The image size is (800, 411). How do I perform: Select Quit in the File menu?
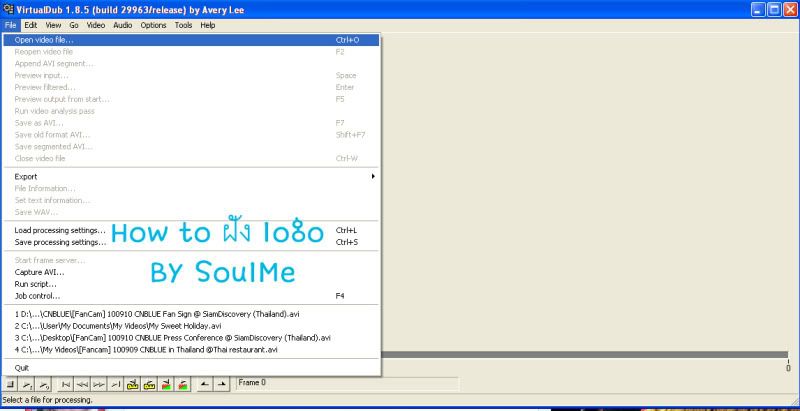pyautogui.click(x=191, y=368)
